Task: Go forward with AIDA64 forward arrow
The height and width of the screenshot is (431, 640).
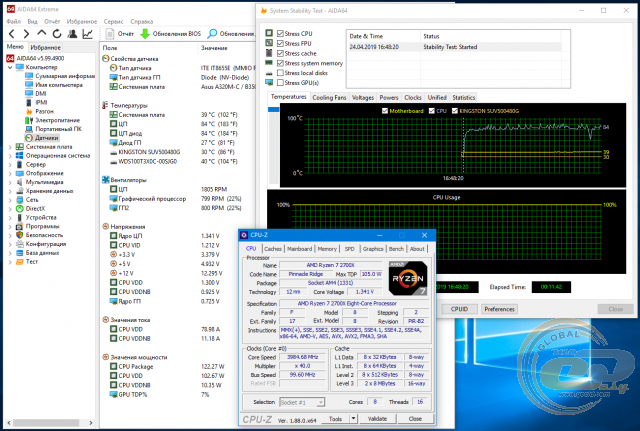Action: tap(26, 34)
